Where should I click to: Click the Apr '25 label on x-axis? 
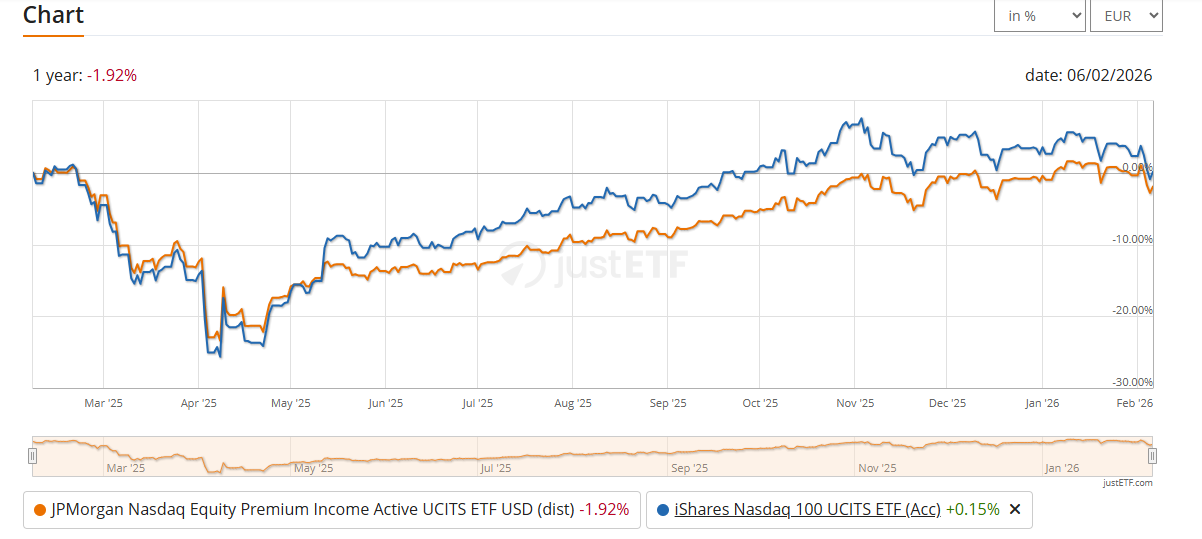click(x=199, y=403)
